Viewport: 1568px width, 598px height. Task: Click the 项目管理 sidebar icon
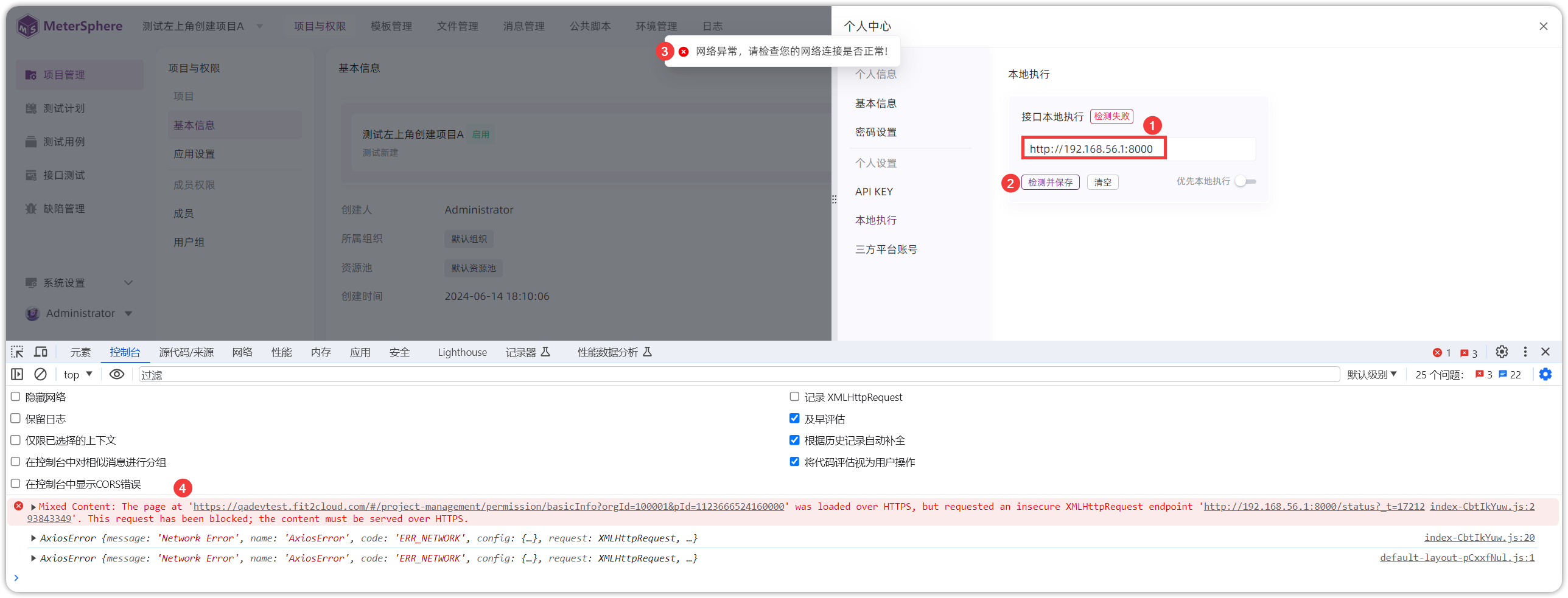pos(30,75)
